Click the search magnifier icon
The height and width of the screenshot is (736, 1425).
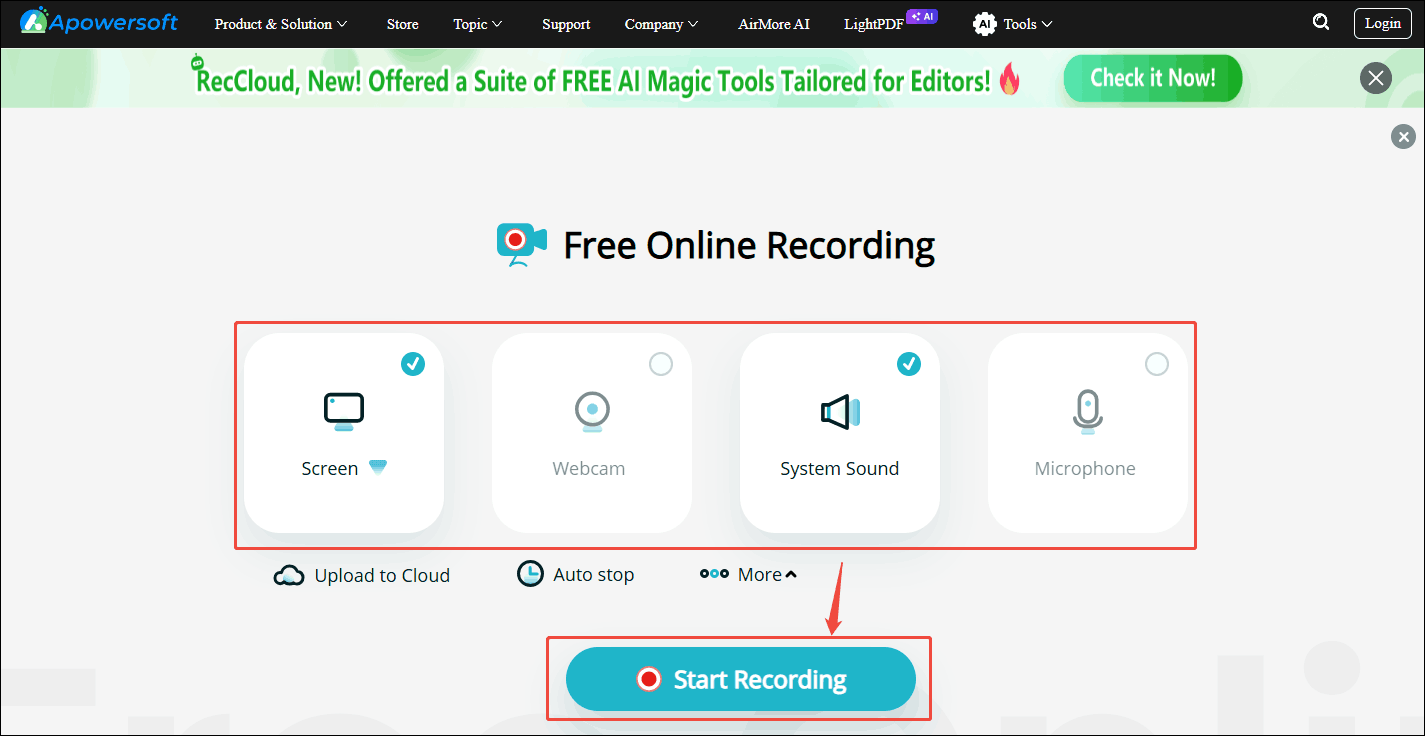point(1321,21)
